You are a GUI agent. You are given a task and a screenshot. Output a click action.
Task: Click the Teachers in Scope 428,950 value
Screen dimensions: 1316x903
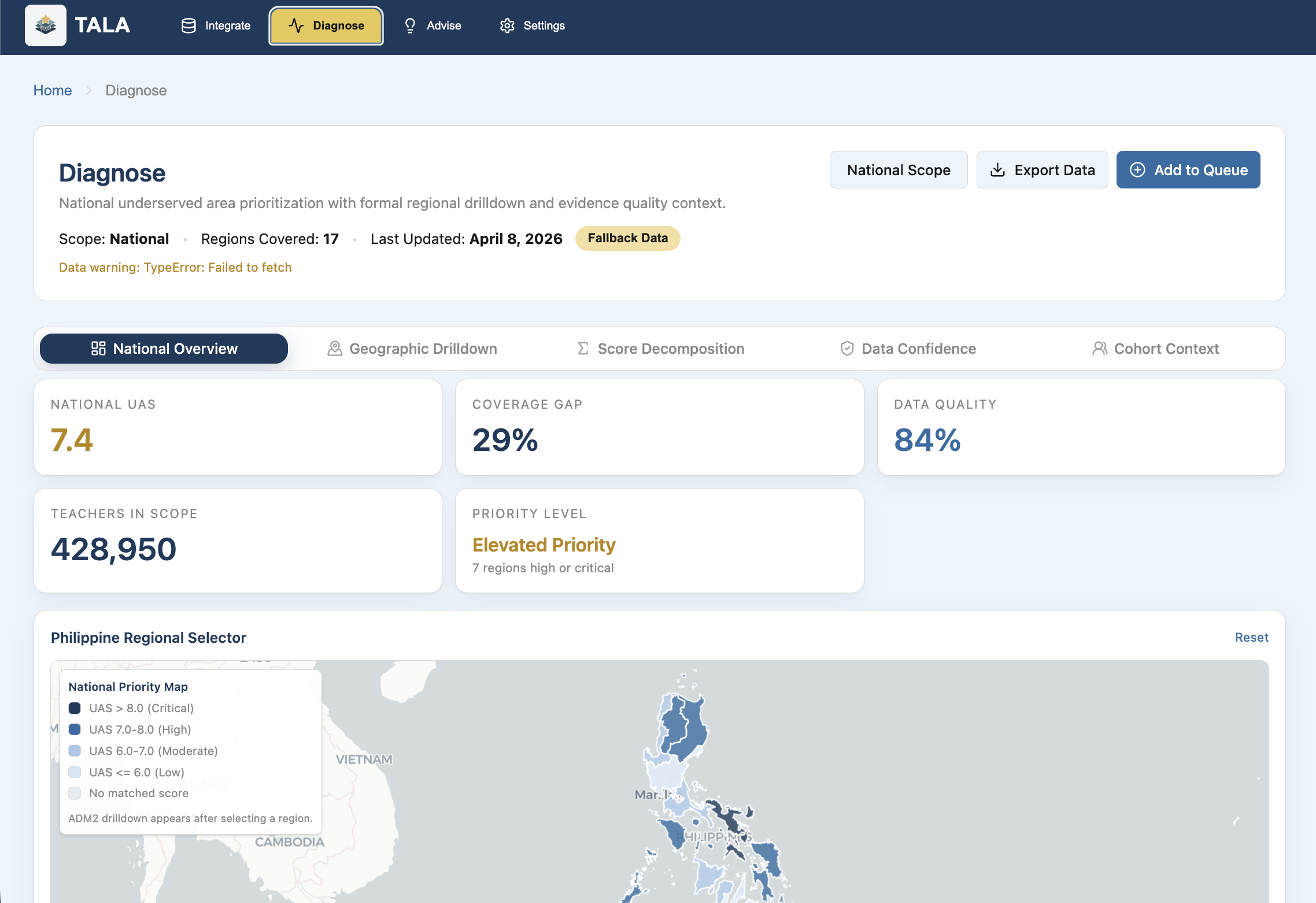click(114, 549)
